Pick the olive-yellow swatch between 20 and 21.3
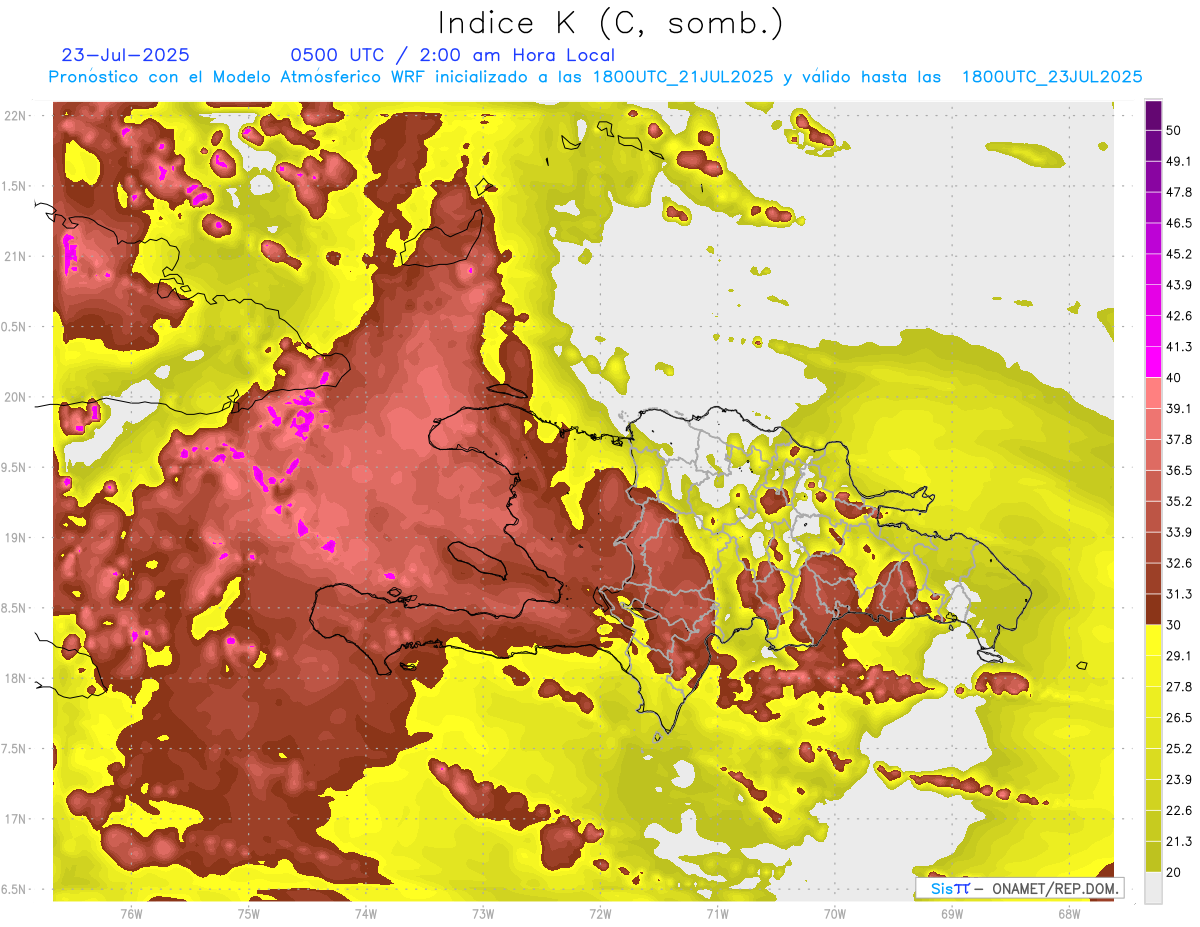The height and width of the screenshot is (927, 1200). [x=1153, y=857]
